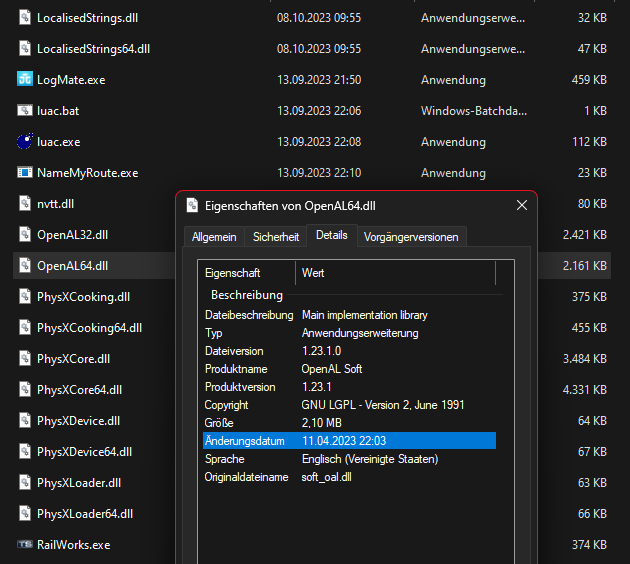Screen dimensions: 630x564
Task: Select the Dateibeschreibung property row
Action: 350,315
